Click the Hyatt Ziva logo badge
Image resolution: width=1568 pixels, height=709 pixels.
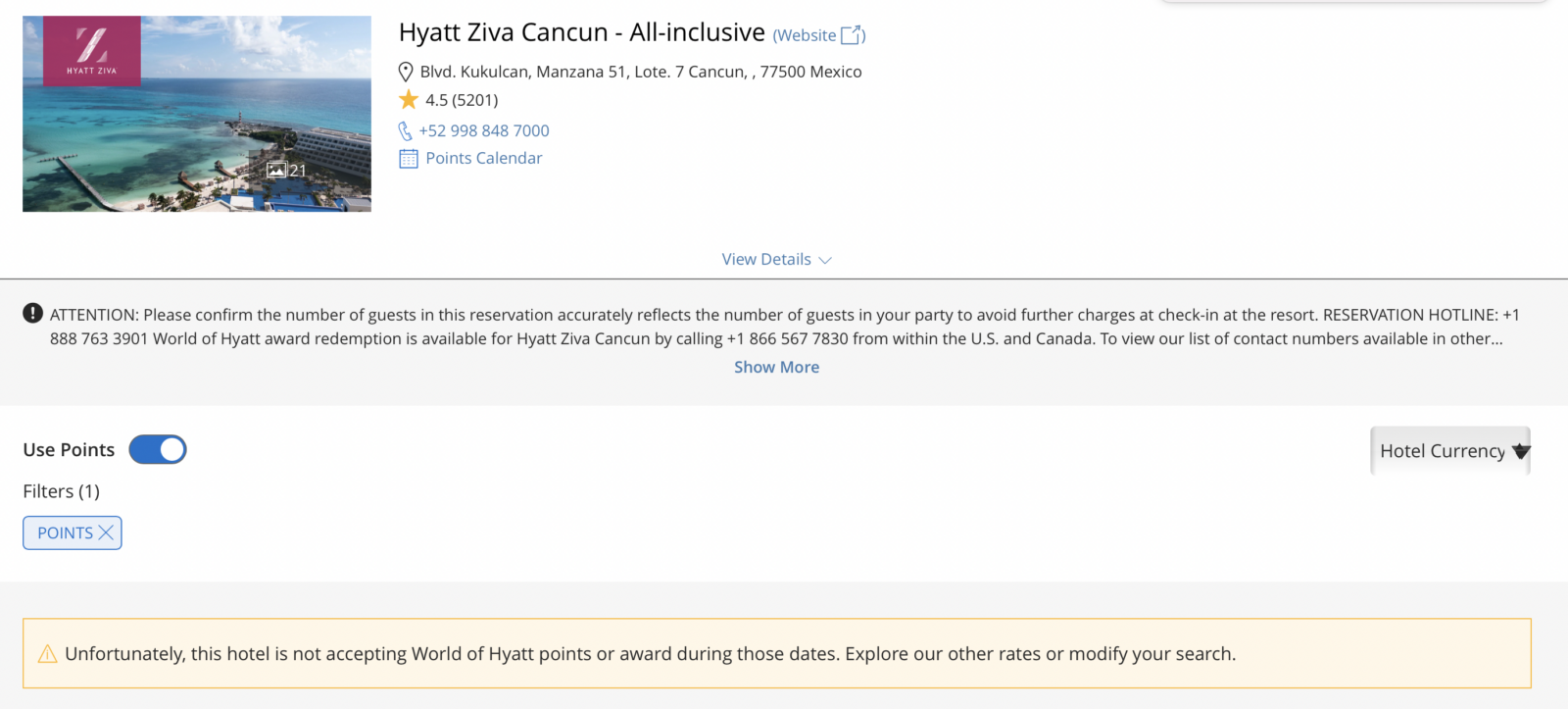92,51
